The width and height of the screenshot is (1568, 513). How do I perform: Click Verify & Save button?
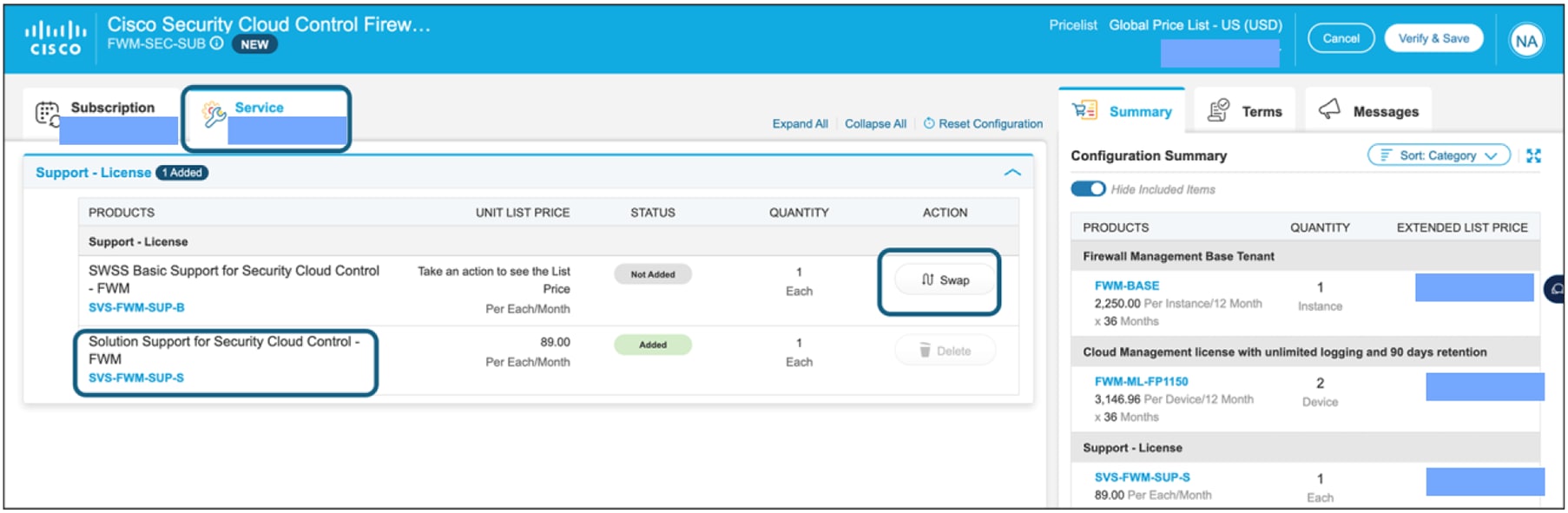[1433, 38]
